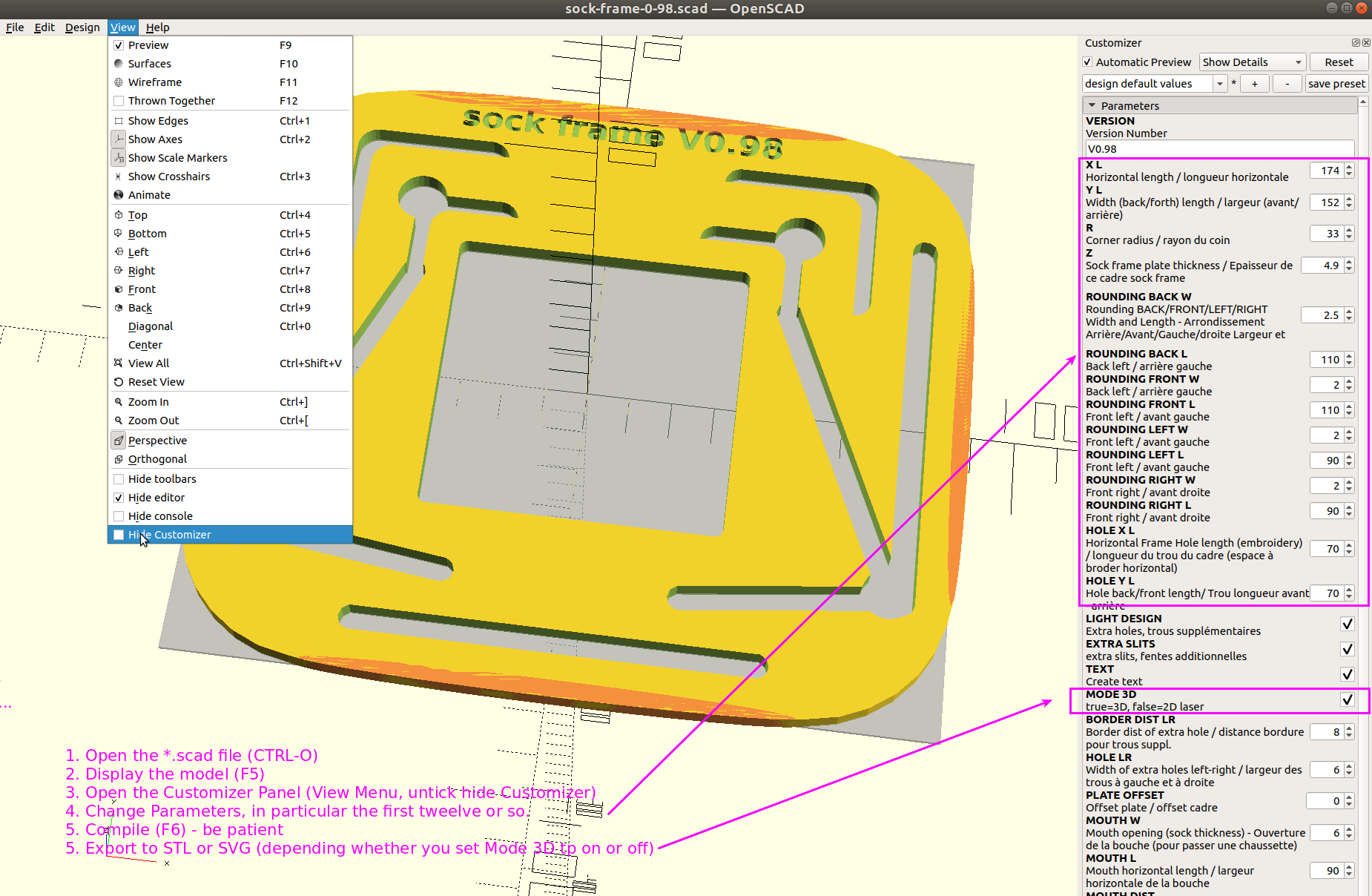The width and height of the screenshot is (1372, 896).
Task: Untick the Hide Customizer checkbox
Action: [x=119, y=535]
